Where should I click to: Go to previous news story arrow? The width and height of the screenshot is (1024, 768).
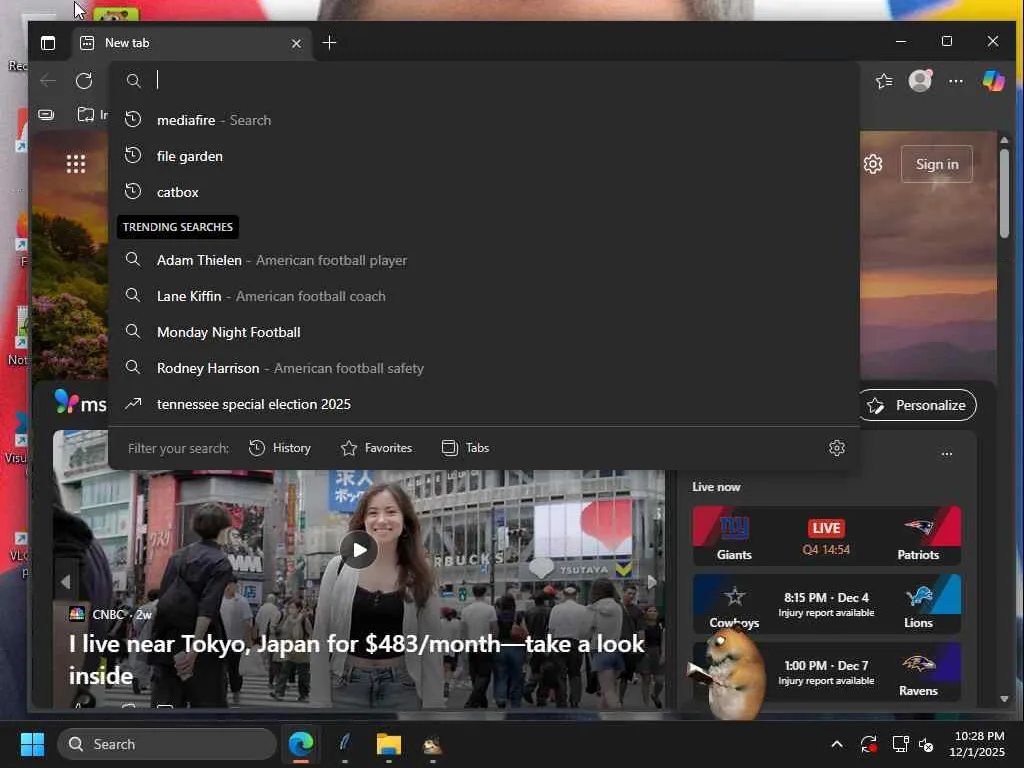(x=65, y=581)
